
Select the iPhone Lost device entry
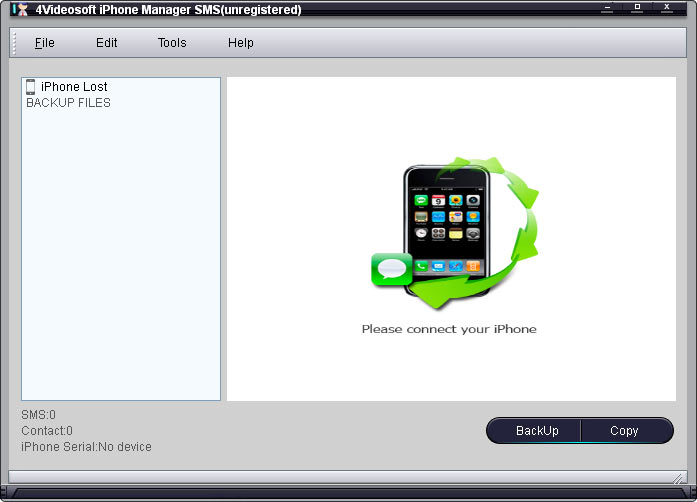click(74, 87)
